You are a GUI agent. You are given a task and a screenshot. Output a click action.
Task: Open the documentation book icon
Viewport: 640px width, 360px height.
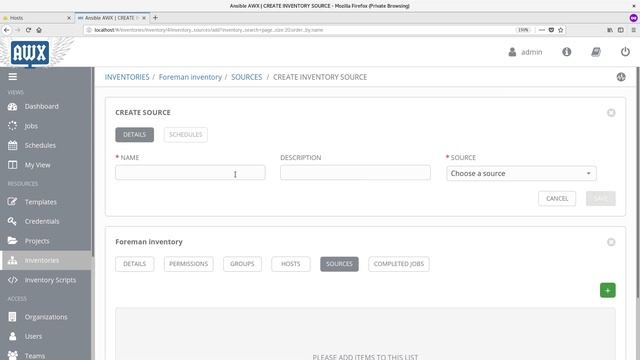[x=596, y=52]
